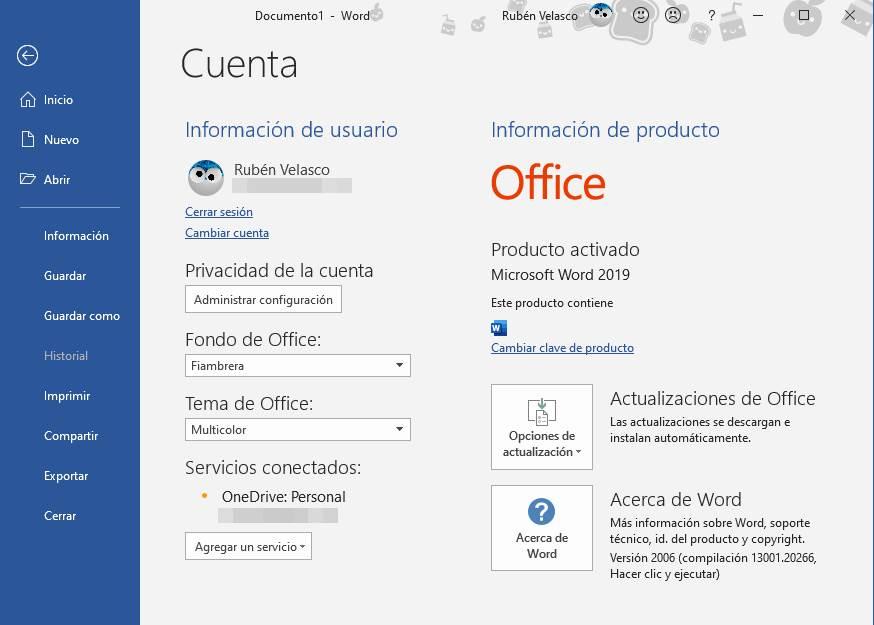
Task: Click the Office logo text
Action: [548, 182]
